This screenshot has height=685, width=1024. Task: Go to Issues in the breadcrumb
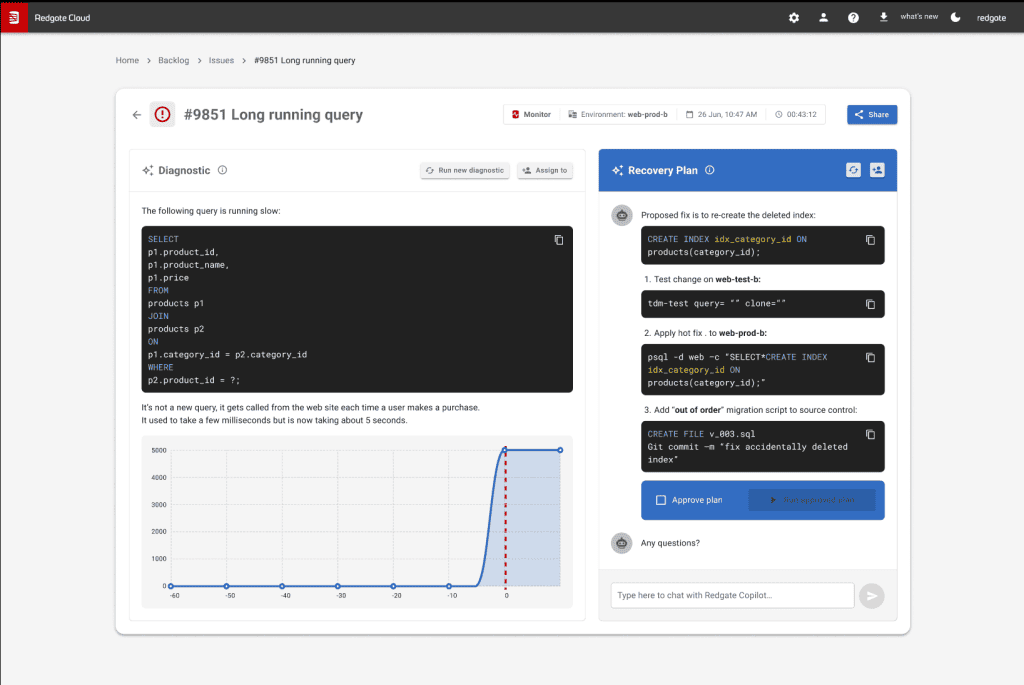[221, 60]
